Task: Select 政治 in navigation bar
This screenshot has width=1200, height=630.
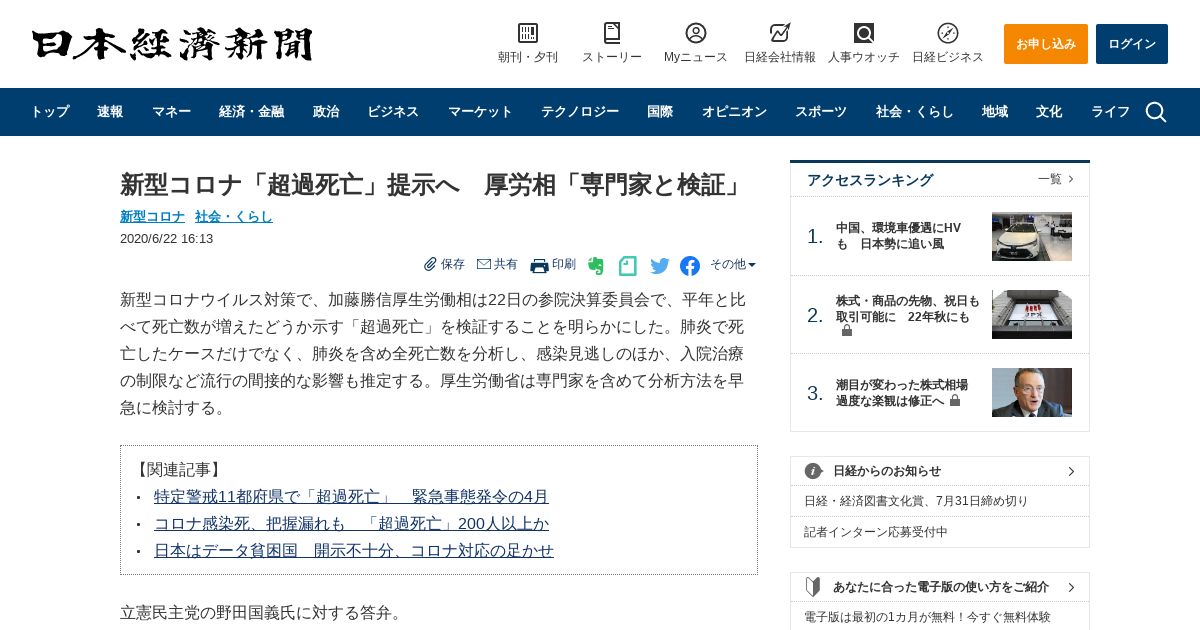Action: [x=326, y=112]
